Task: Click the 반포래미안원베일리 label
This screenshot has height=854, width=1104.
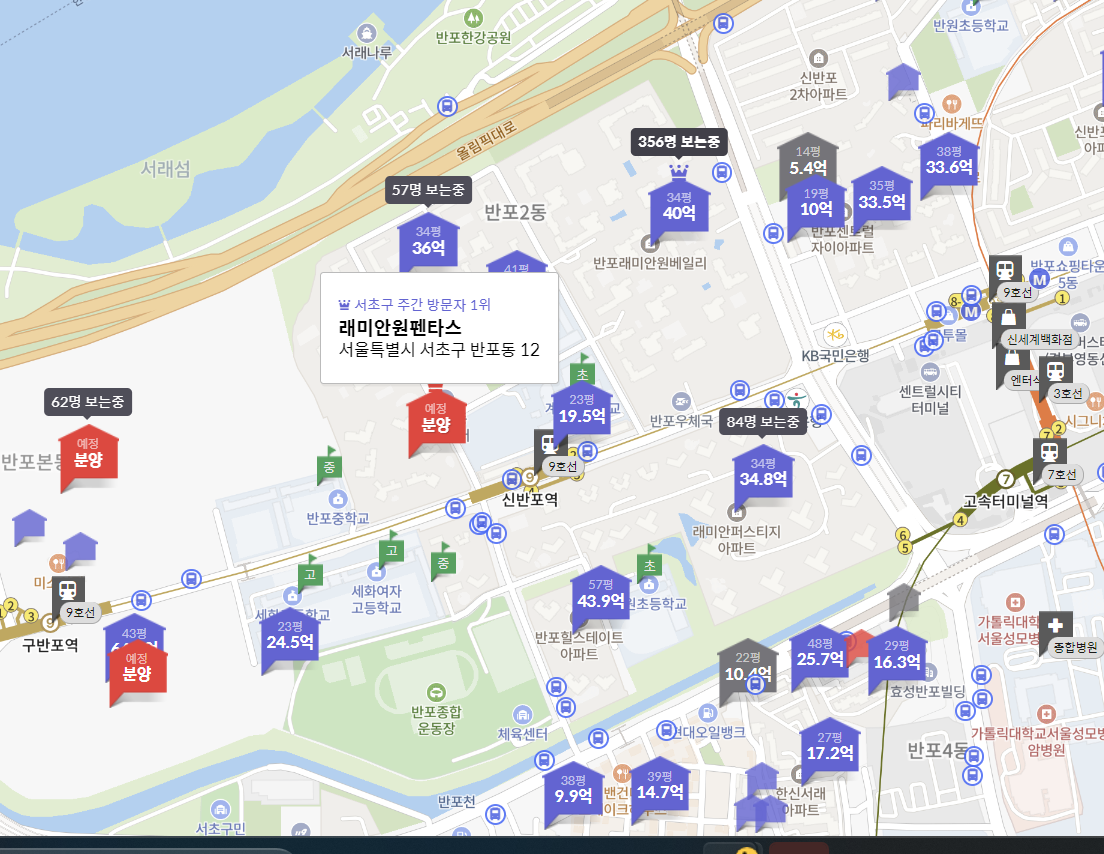Action: (649, 263)
